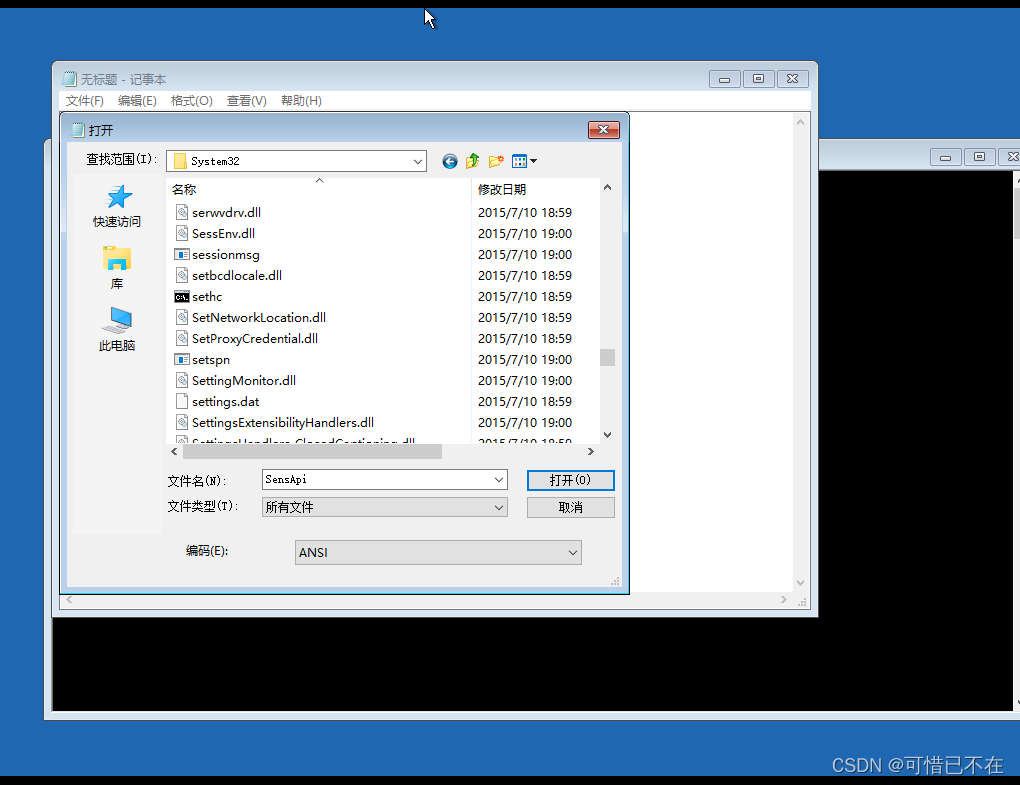Select the SetProxyCredential.dll file icon
Screen dimensions: 1020x785
point(182,338)
